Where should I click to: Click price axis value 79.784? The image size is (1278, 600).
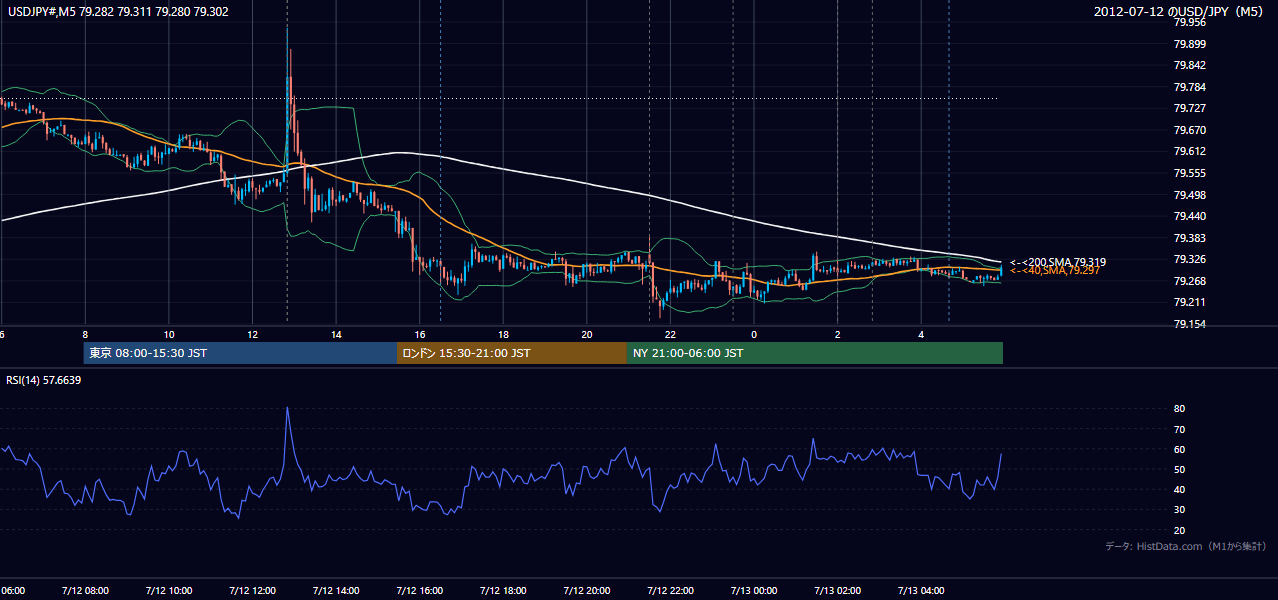(x=1189, y=87)
